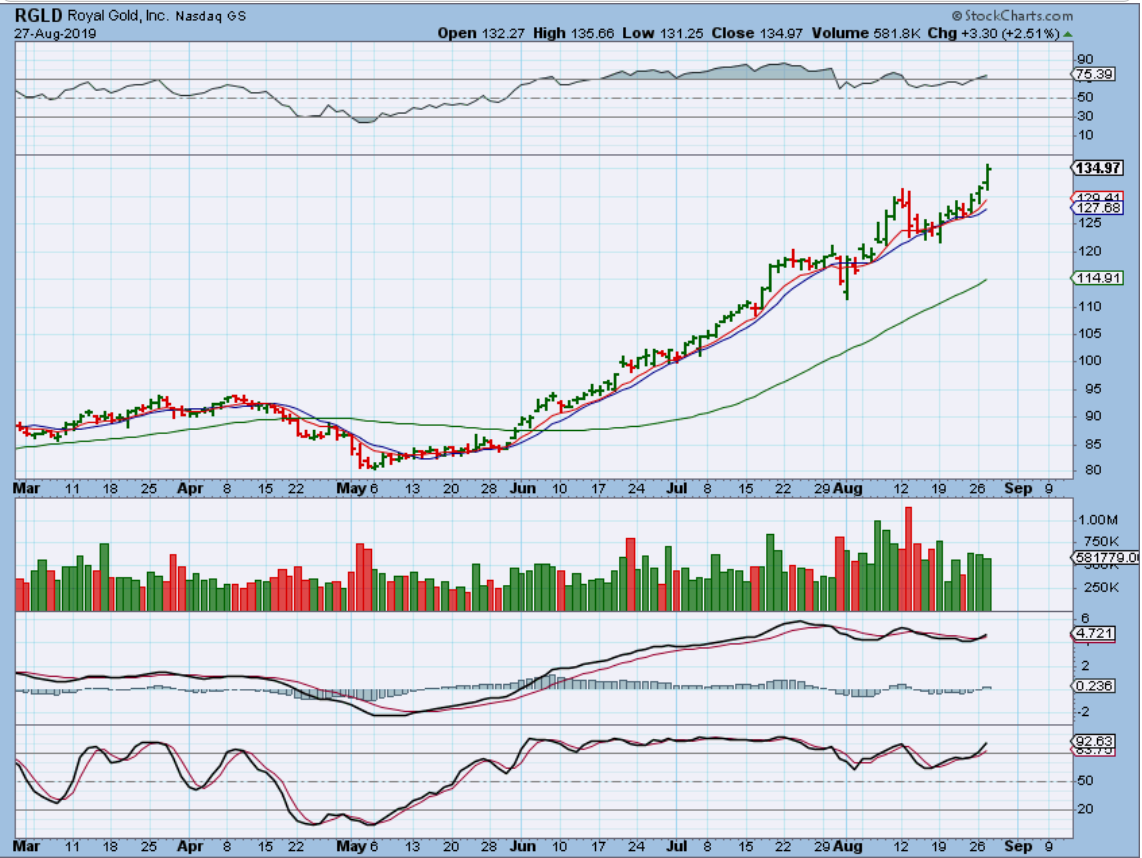Click 'Apr' on the bottom date axis
1142x858 pixels.
tap(190, 846)
